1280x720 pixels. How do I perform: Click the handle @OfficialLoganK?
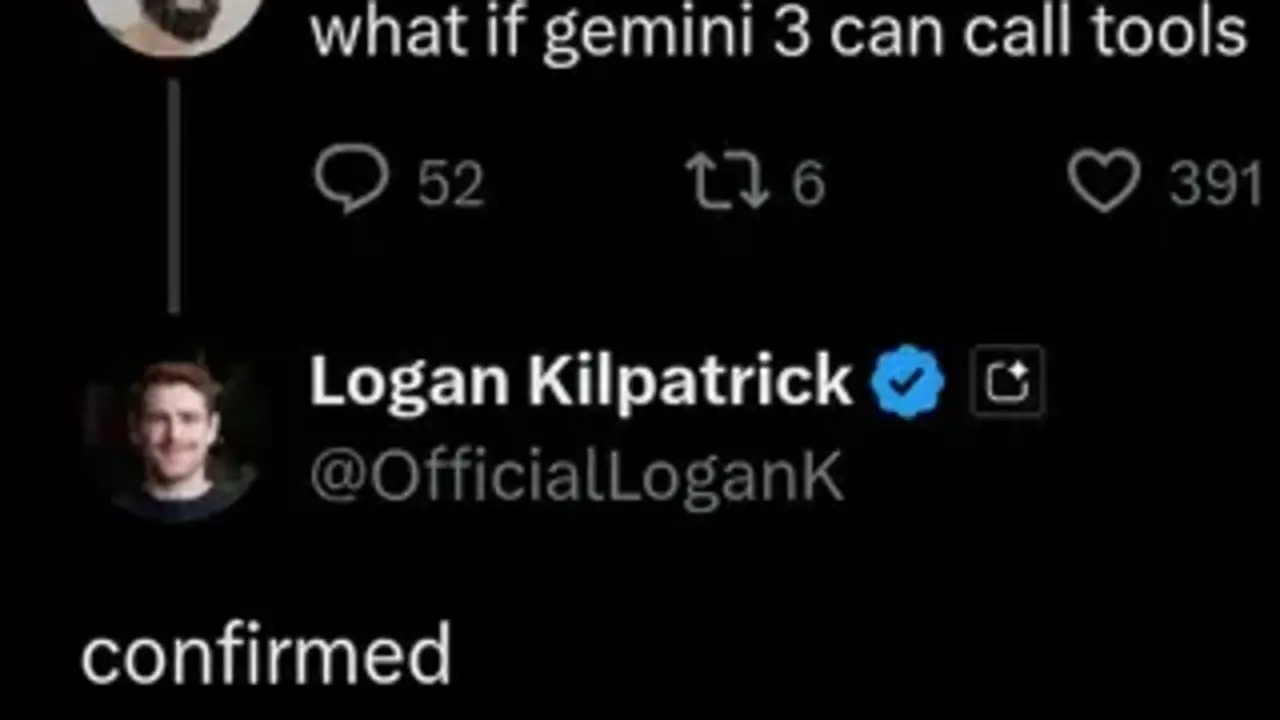577,473
